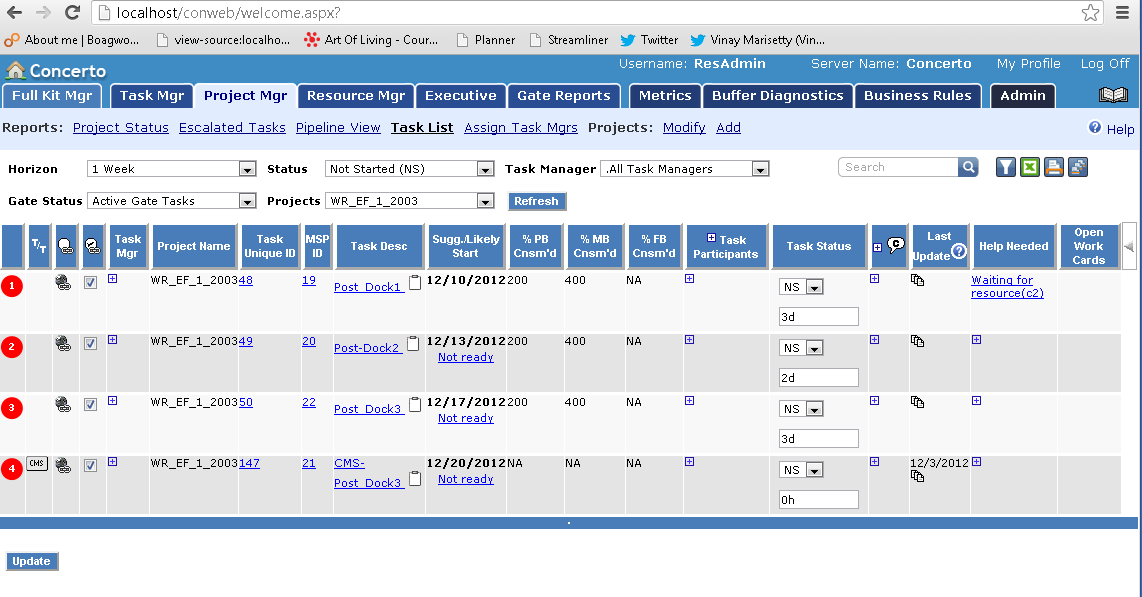Click the search magnifier button

[969, 167]
